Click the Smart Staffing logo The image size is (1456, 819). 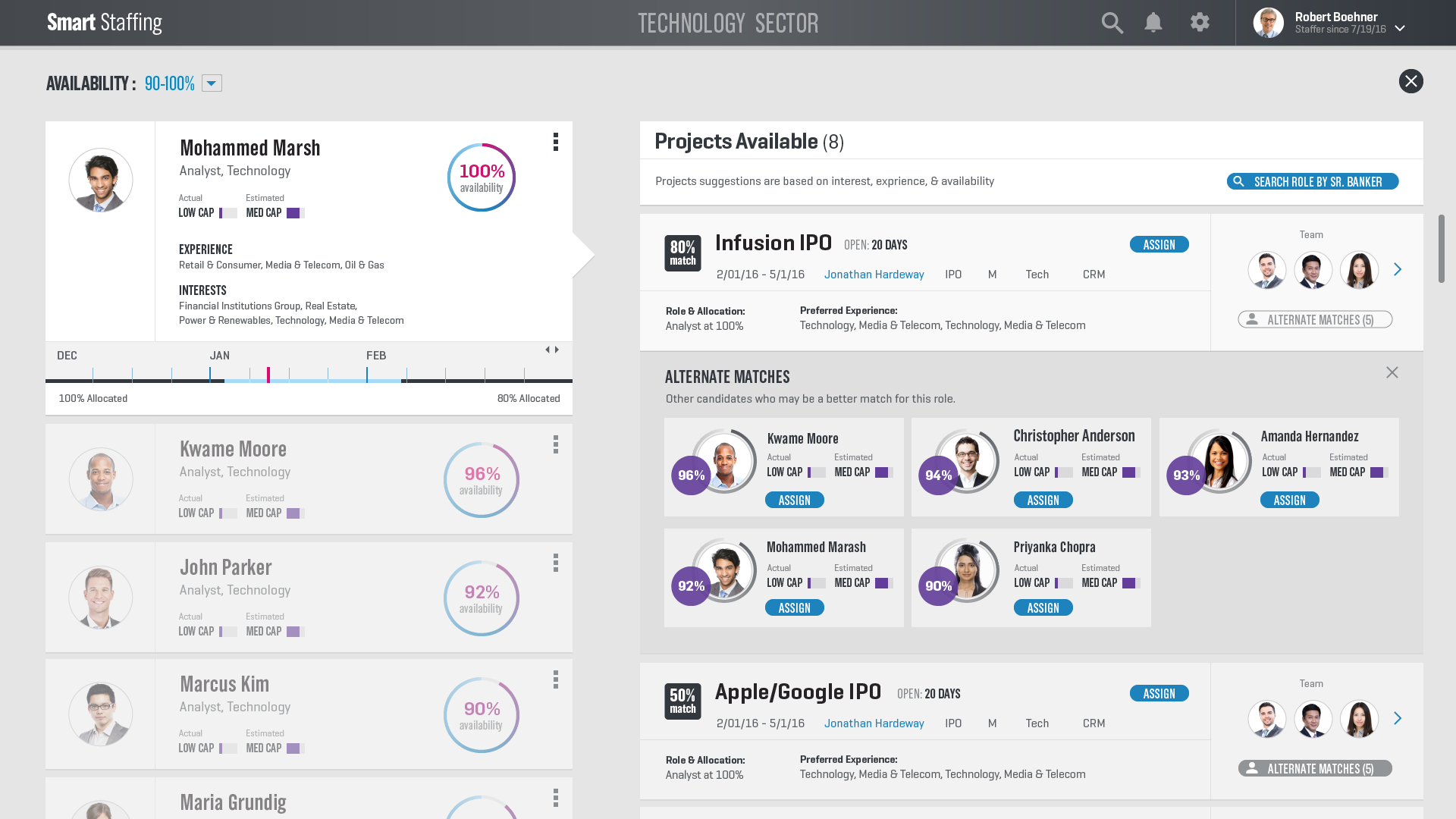coord(105,23)
